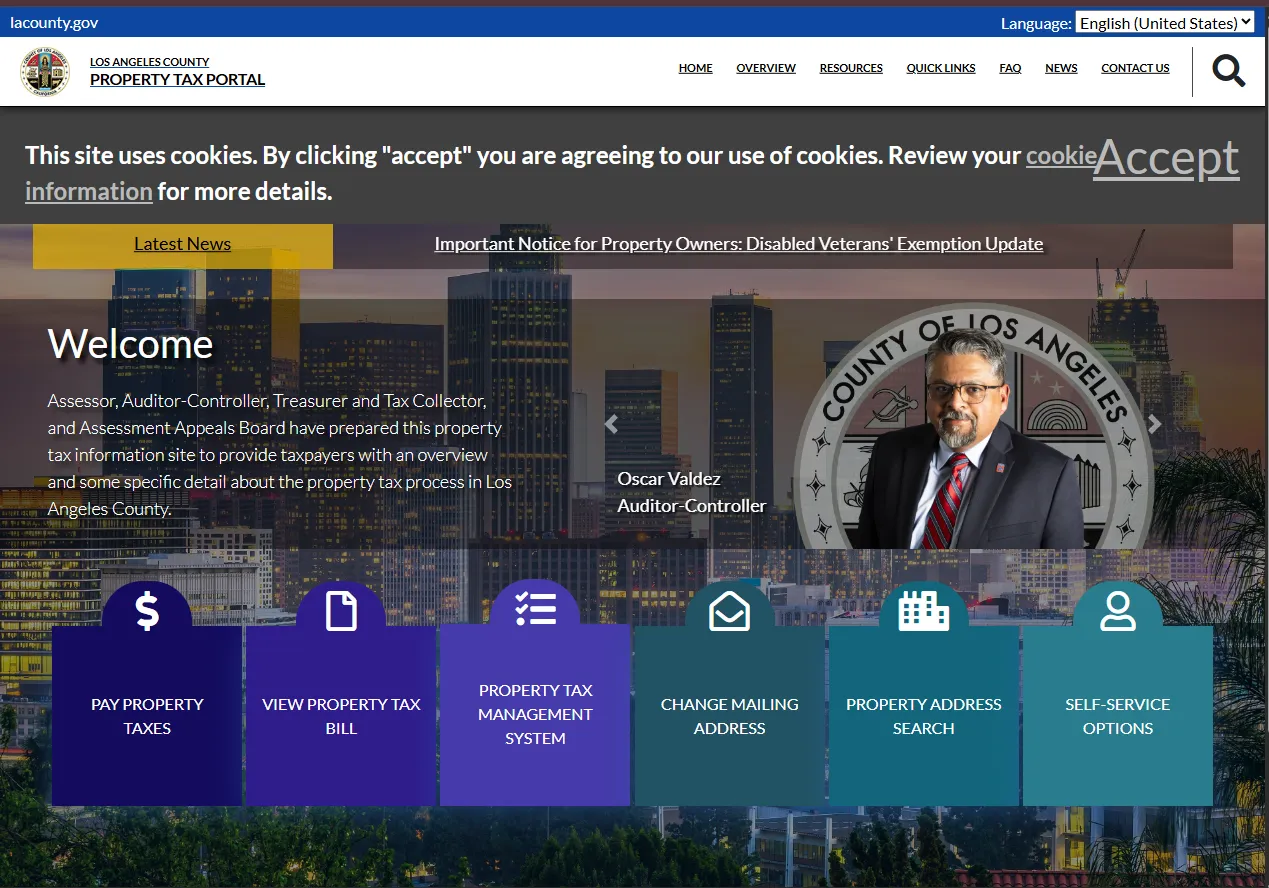Open the NEWS menu item
Viewport: 1269px width, 888px height.
(1061, 68)
